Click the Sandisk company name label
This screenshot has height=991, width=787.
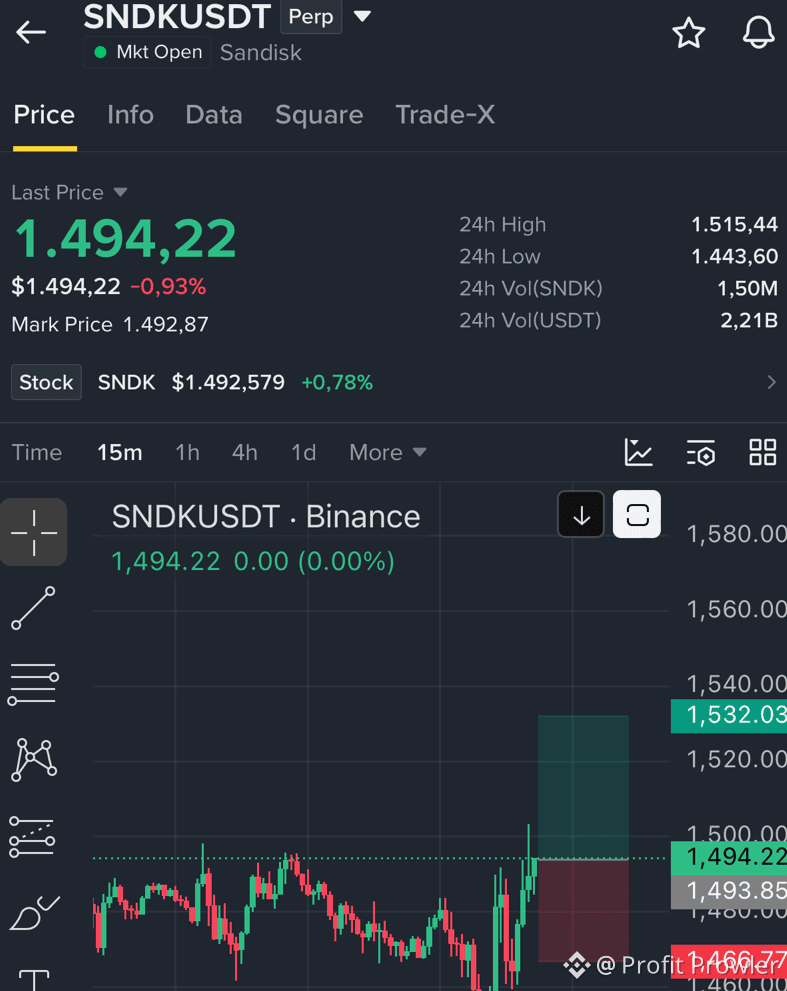[x=260, y=53]
